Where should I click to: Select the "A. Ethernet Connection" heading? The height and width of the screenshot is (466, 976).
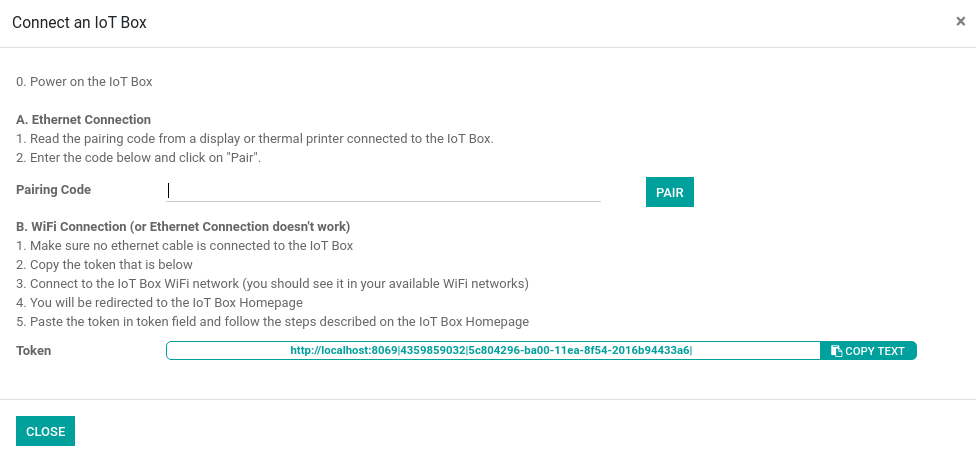tap(83, 119)
